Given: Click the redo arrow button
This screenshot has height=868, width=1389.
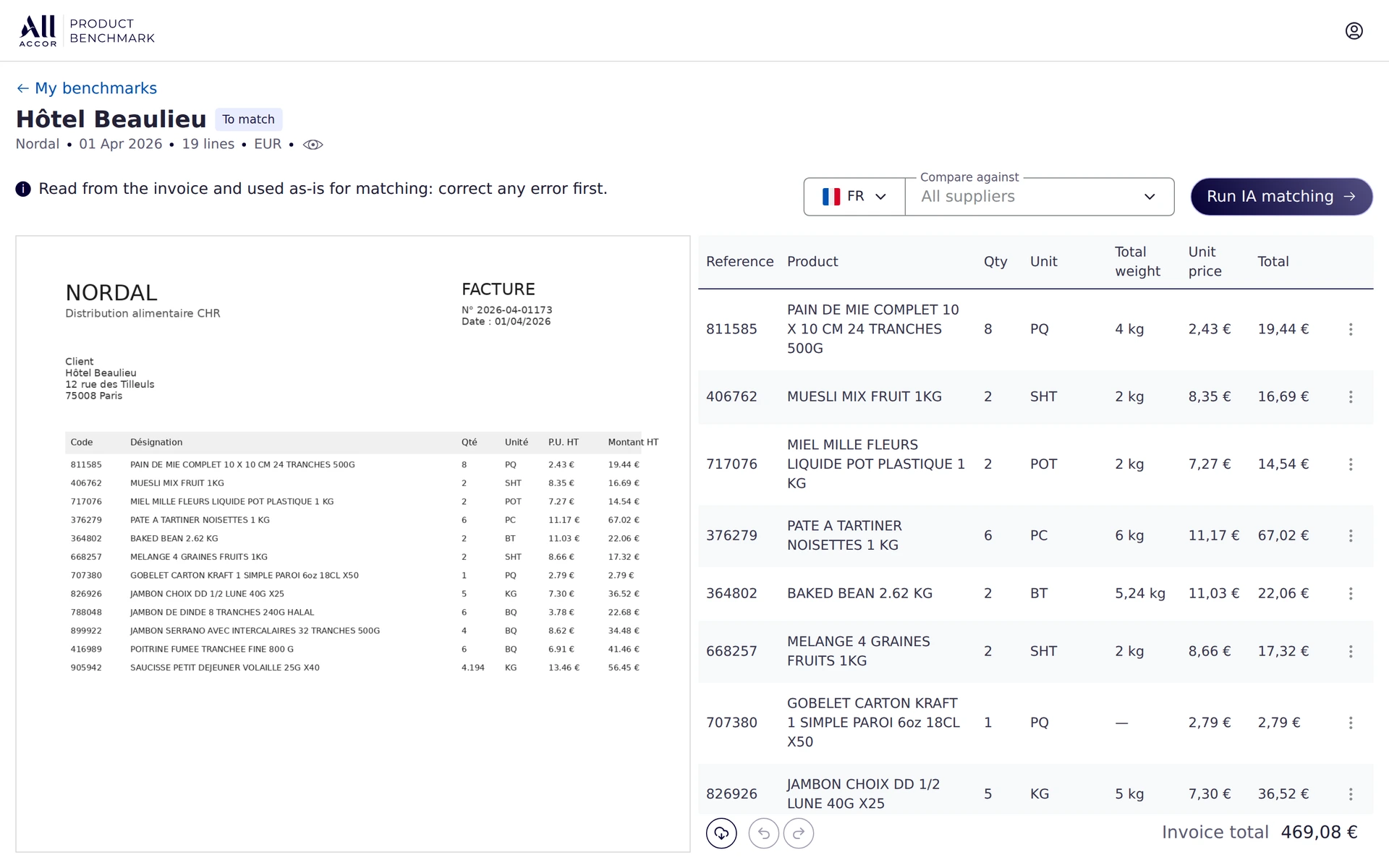Looking at the screenshot, I should tap(799, 833).
